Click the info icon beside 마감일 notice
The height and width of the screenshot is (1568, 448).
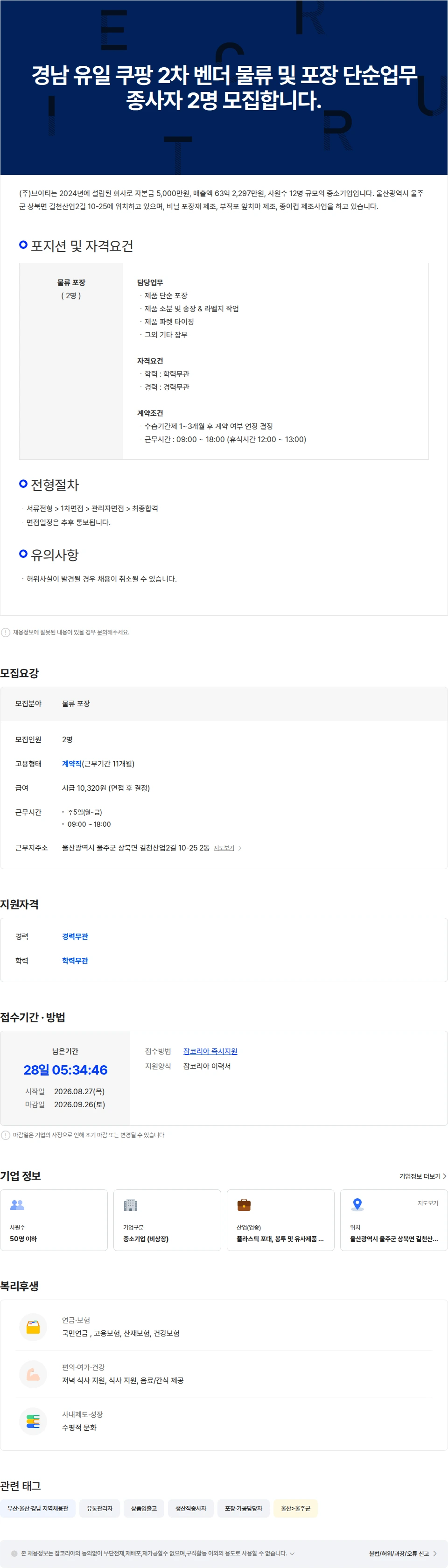tap(6, 1135)
